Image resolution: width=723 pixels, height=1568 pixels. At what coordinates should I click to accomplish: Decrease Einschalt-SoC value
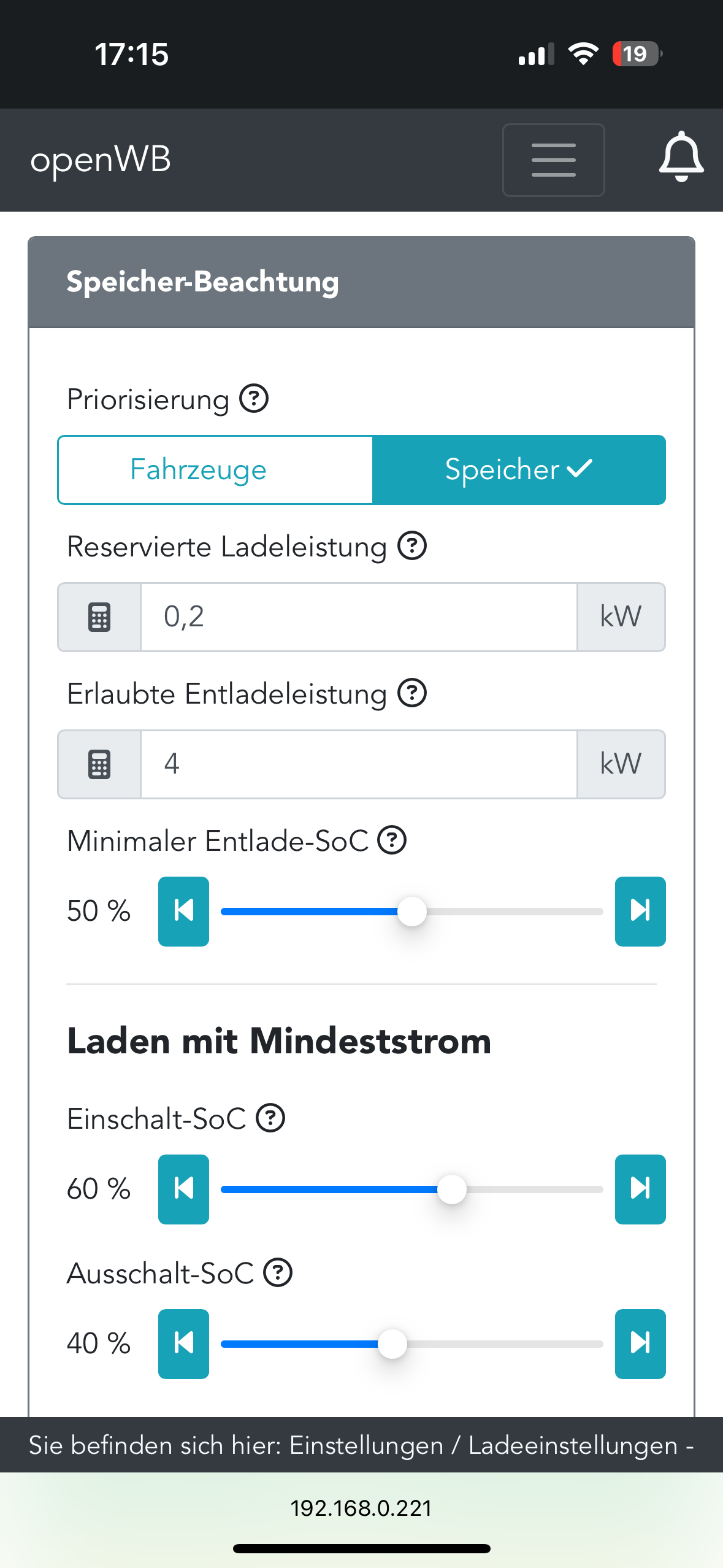pyautogui.click(x=183, y=1189)
